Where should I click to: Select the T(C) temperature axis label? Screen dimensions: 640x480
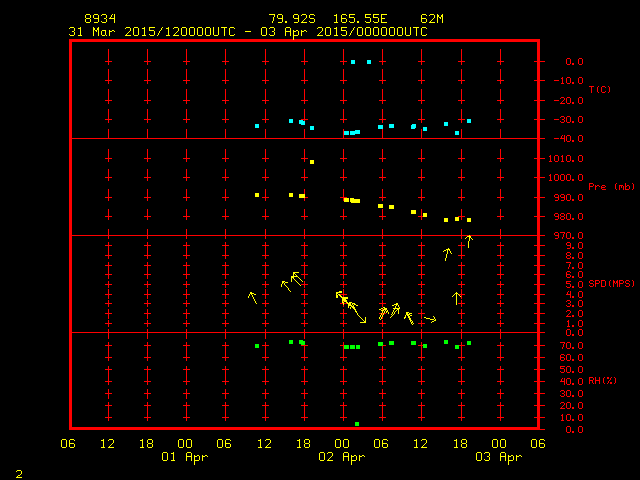(x=599, y=90)
